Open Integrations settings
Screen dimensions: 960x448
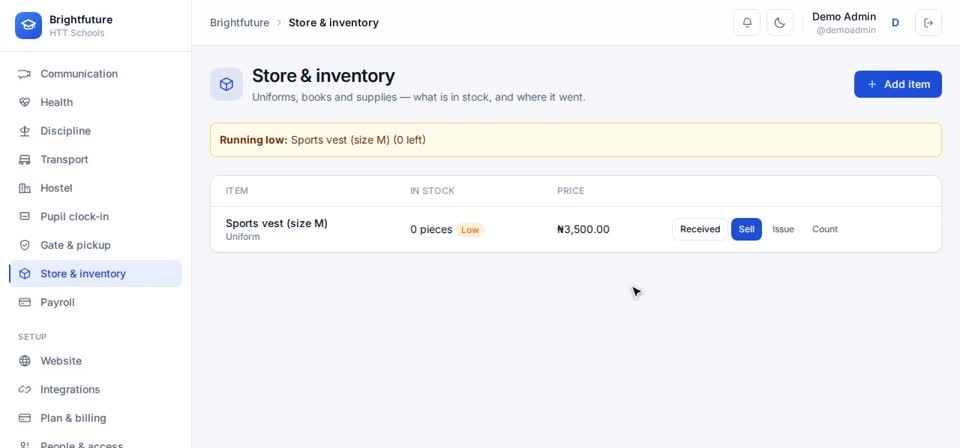(96, 389)
